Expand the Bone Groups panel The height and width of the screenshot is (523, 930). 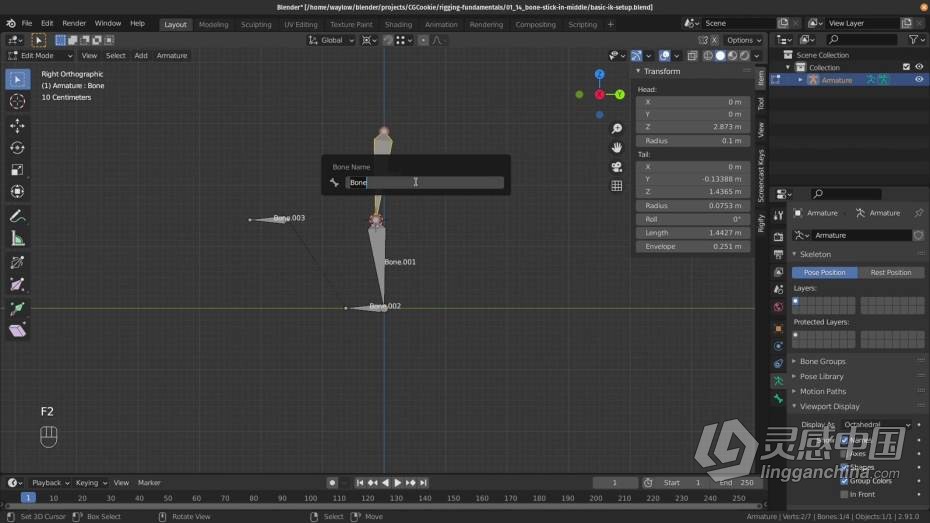point(823,361)
